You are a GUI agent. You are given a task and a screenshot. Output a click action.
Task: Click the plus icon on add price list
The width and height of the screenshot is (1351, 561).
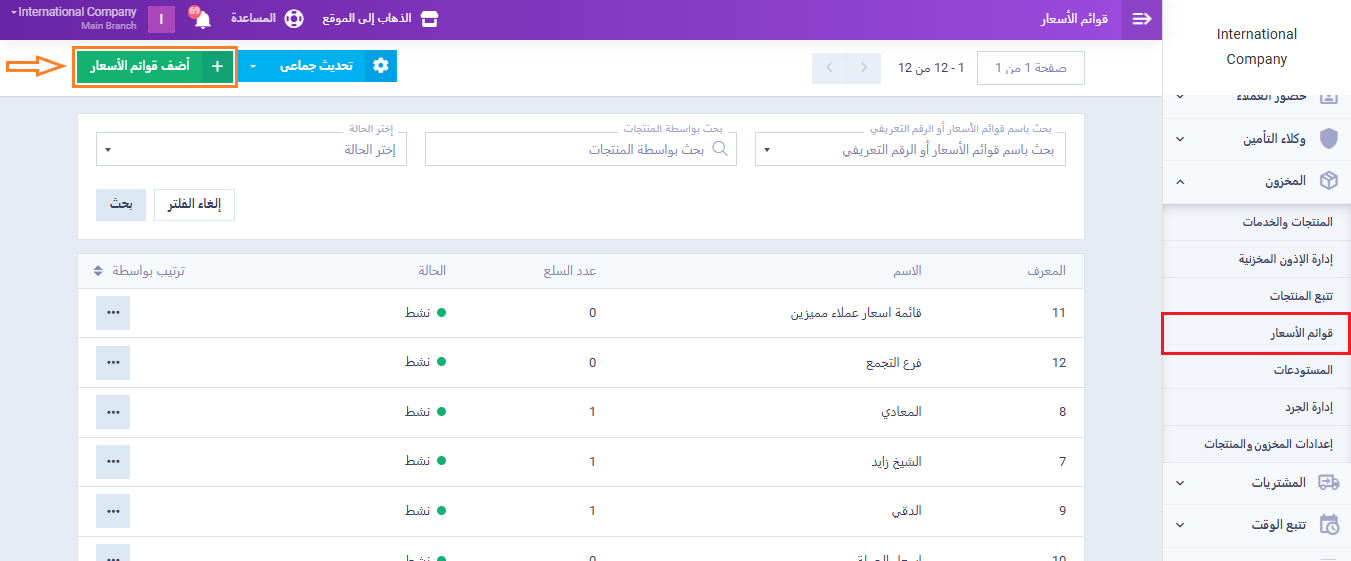coord(217,67)
